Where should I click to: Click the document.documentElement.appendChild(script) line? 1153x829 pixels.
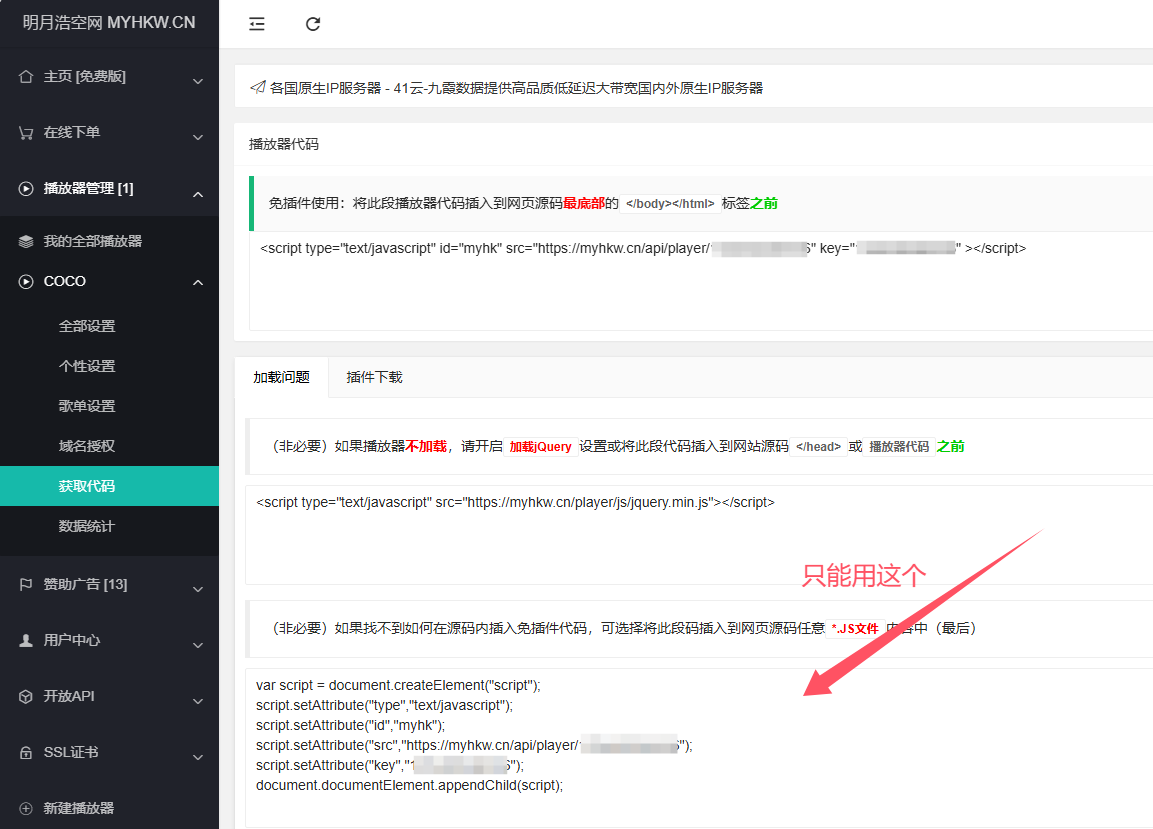click(410, 786)
